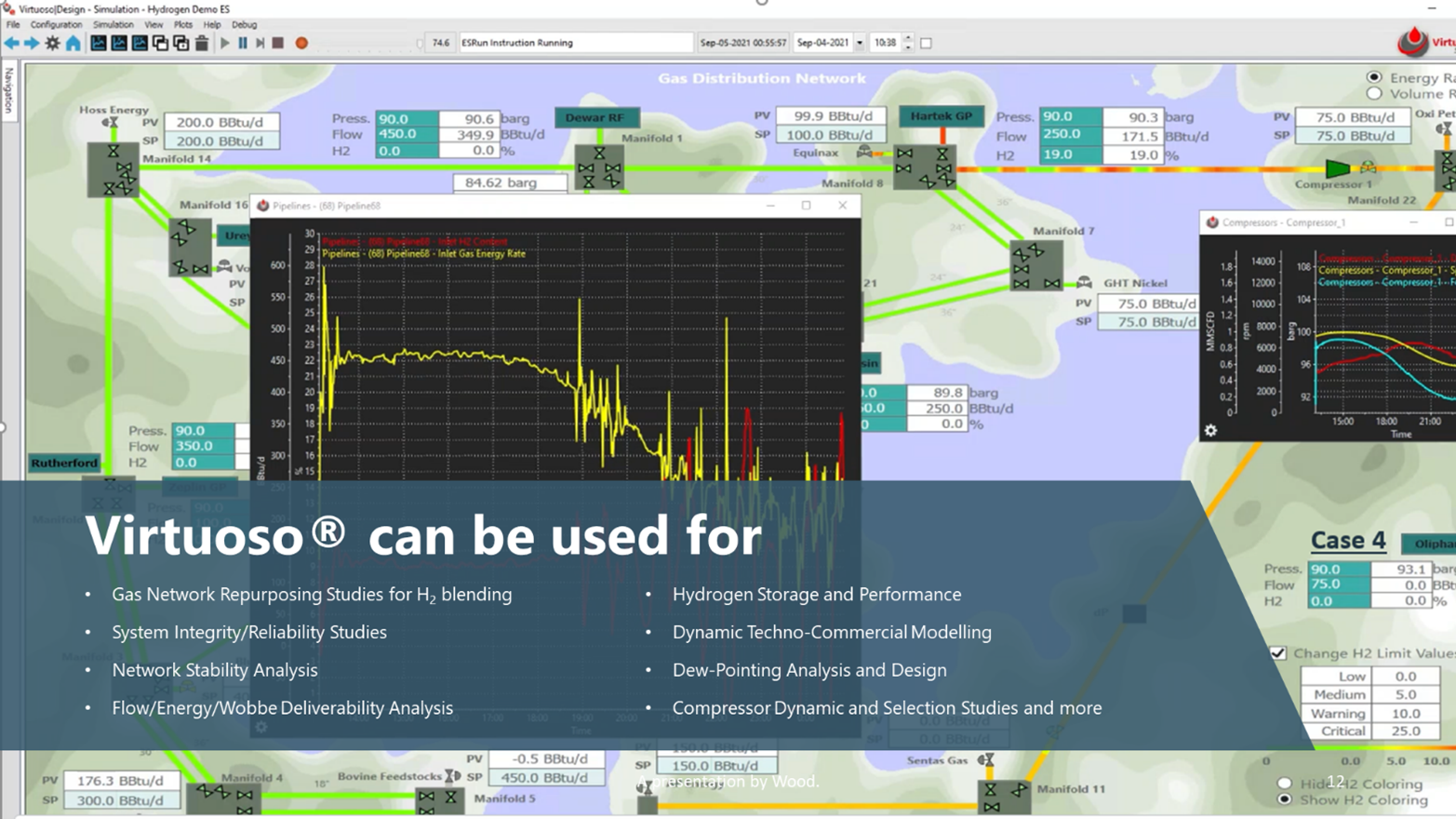Go to the Home view
The height and width of the screenshot is (819, 1456).
pyautogui.click(x=73, y=43)
